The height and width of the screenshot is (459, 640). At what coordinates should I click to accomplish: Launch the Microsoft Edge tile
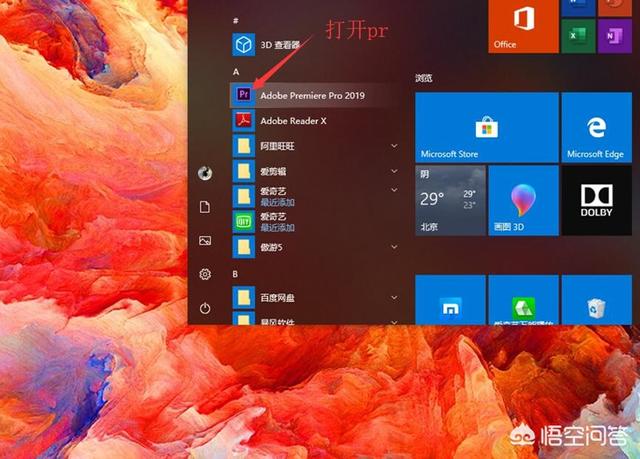[x=595, y=127]
